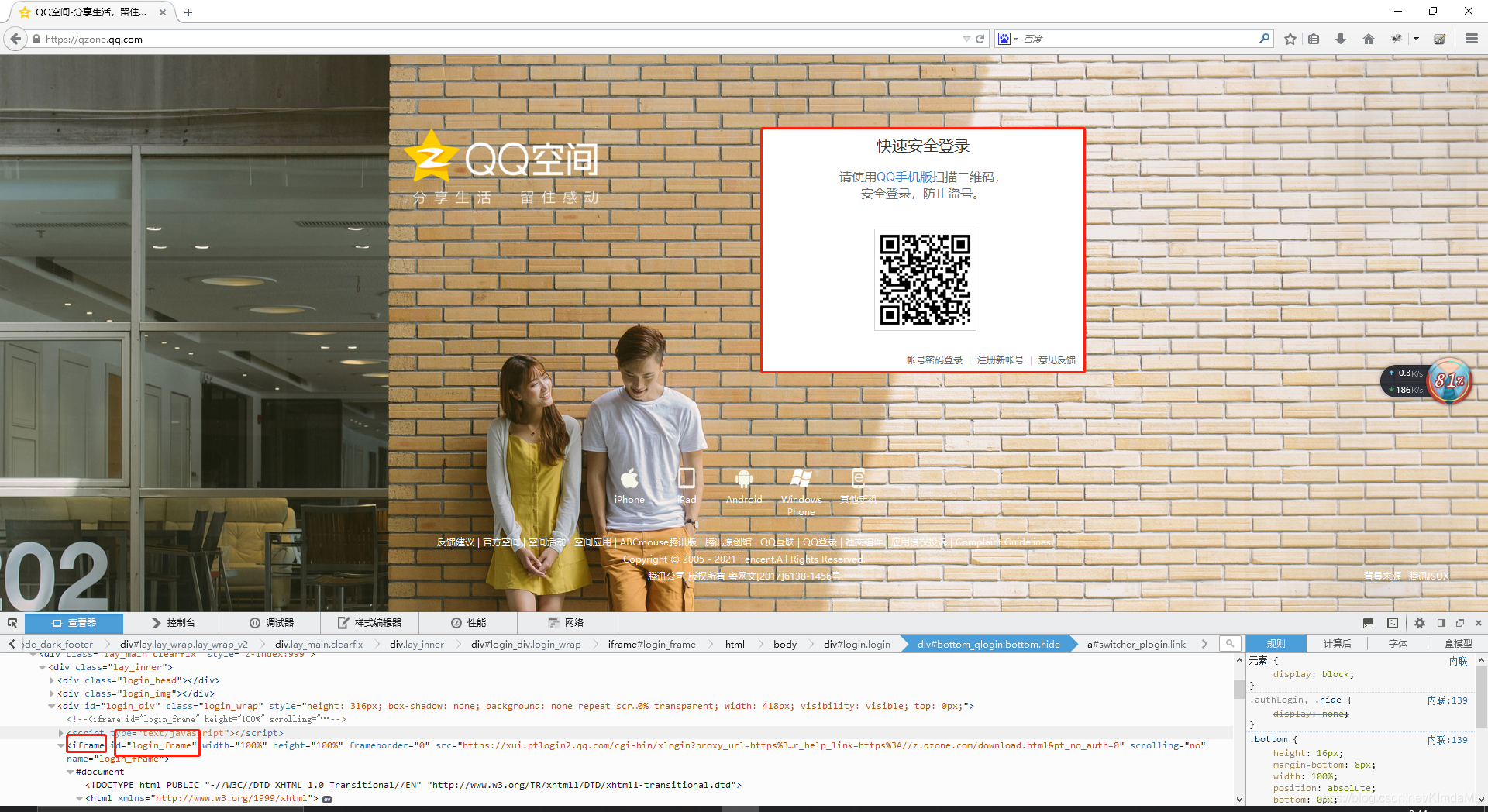This screenshot has height=812, width=1488.
Task: Dock devtools to the side icon
Action: (x=1441, y=623)
